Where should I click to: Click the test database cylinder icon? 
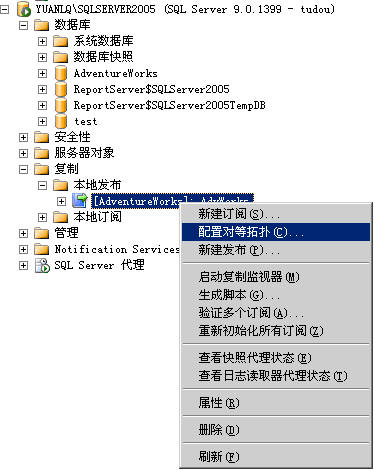click(61, 121)
